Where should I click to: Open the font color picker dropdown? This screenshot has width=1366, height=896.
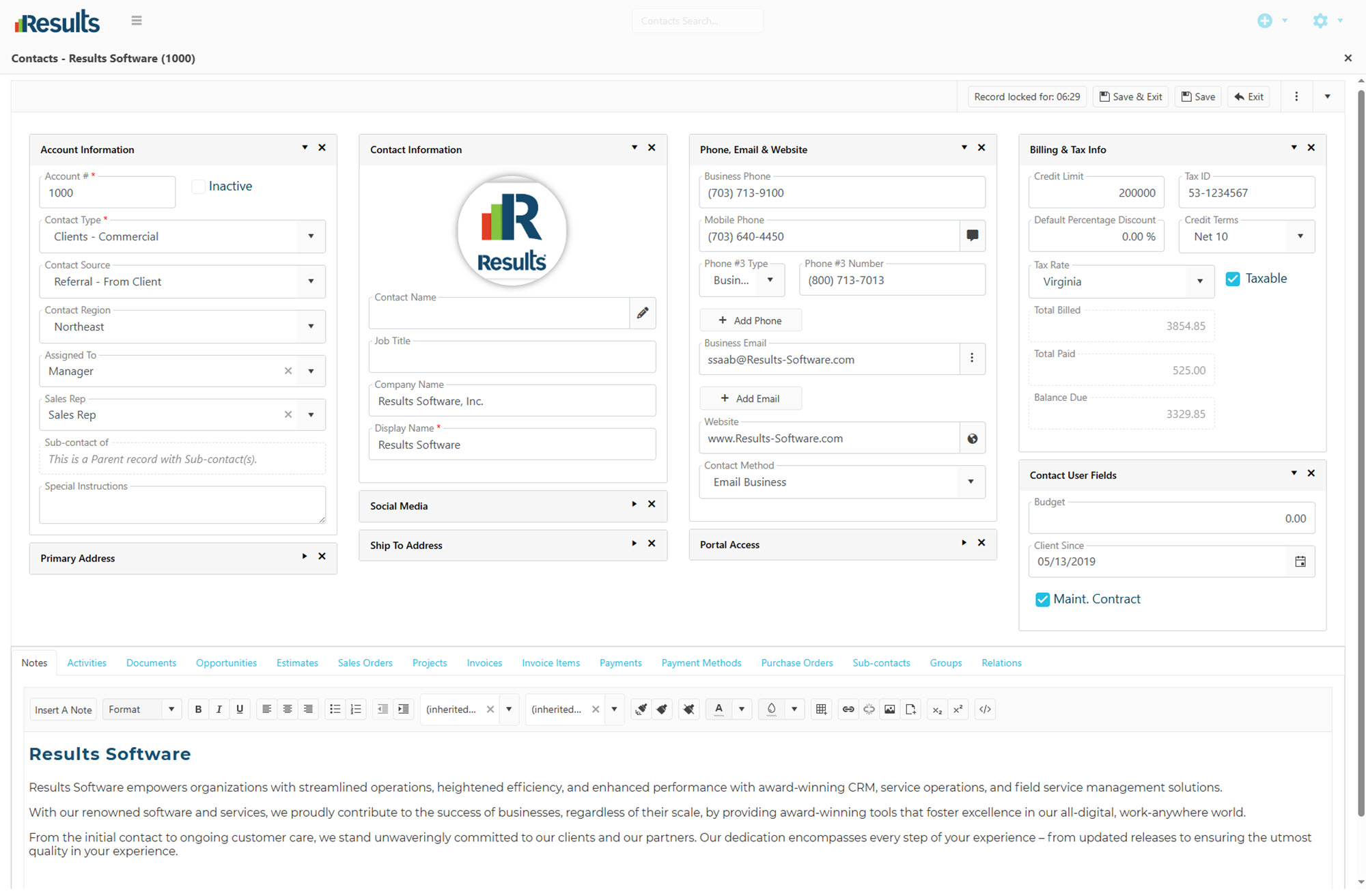click(742, 710)
